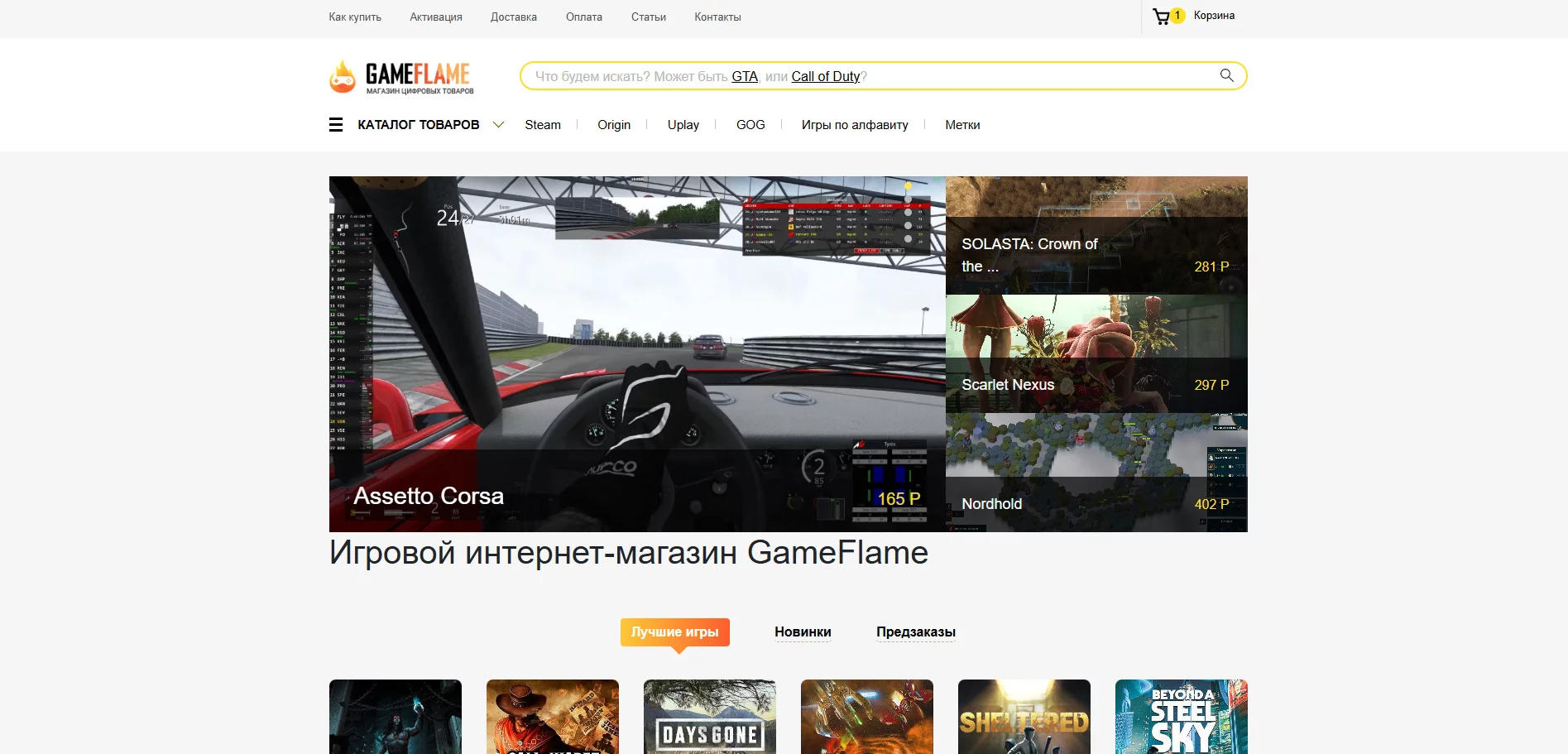Open the Origin category
1568x754 pixels.
point(614,125)
